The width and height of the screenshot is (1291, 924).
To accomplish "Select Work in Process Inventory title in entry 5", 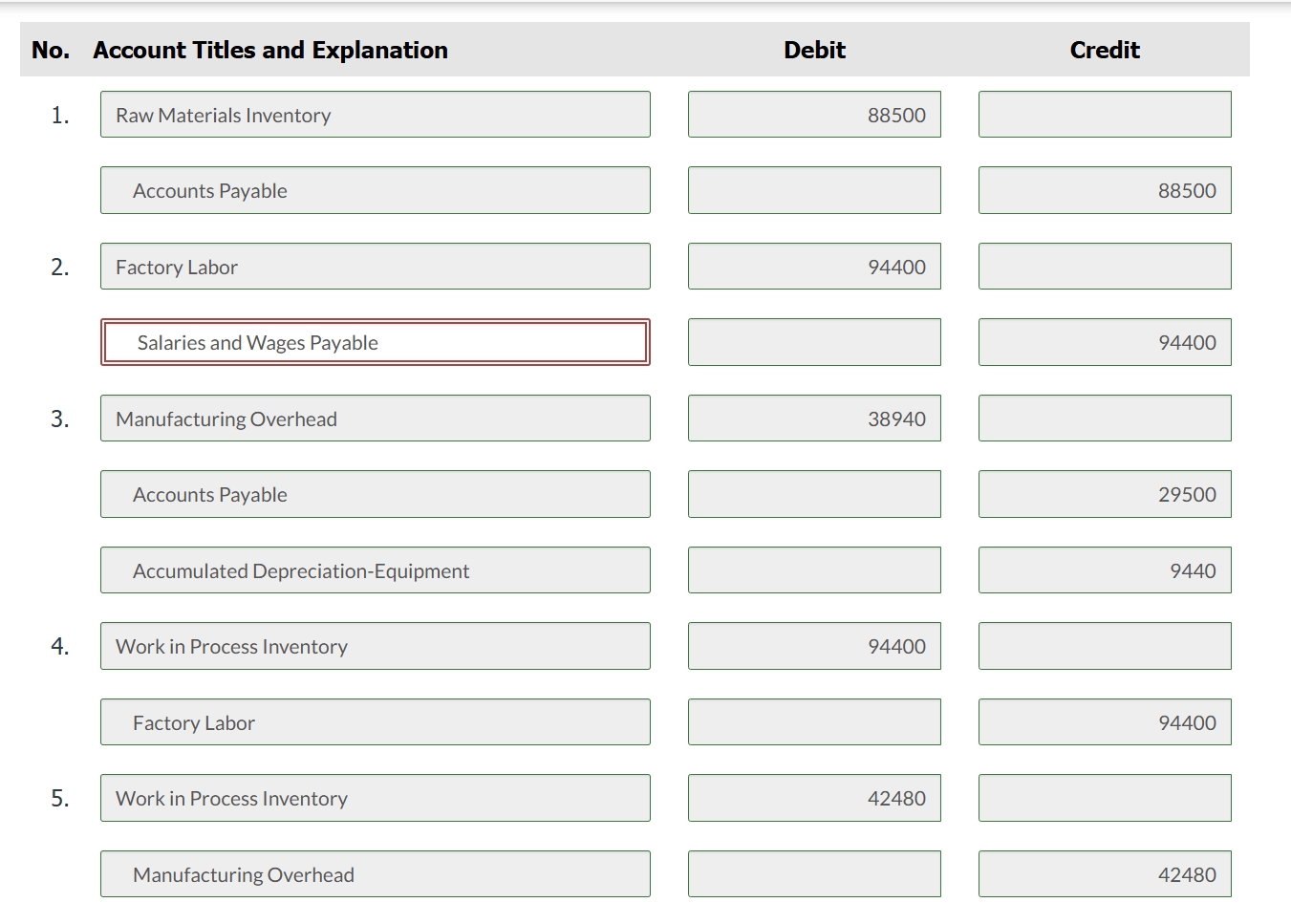I will [376, 798].
